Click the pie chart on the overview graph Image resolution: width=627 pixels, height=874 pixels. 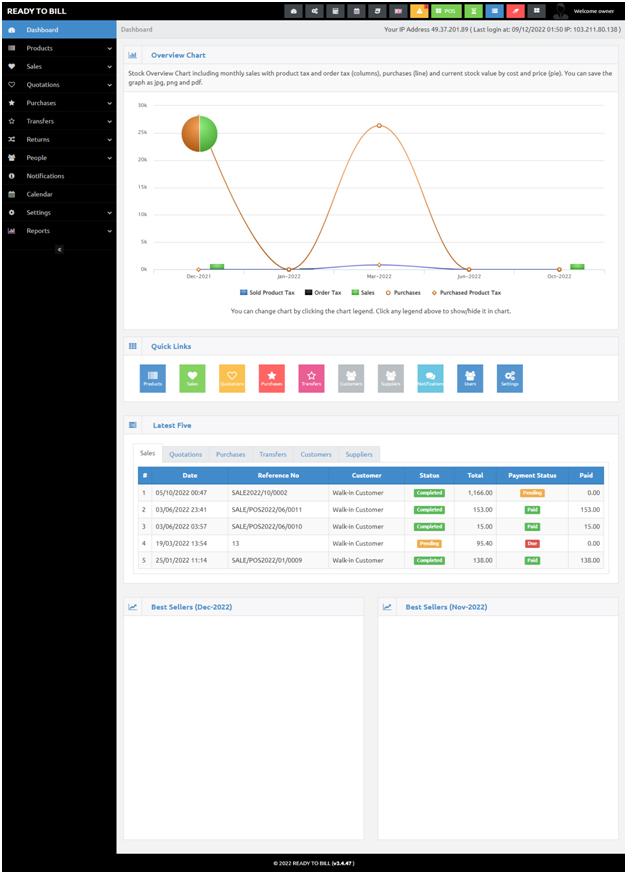click(199, 134)
